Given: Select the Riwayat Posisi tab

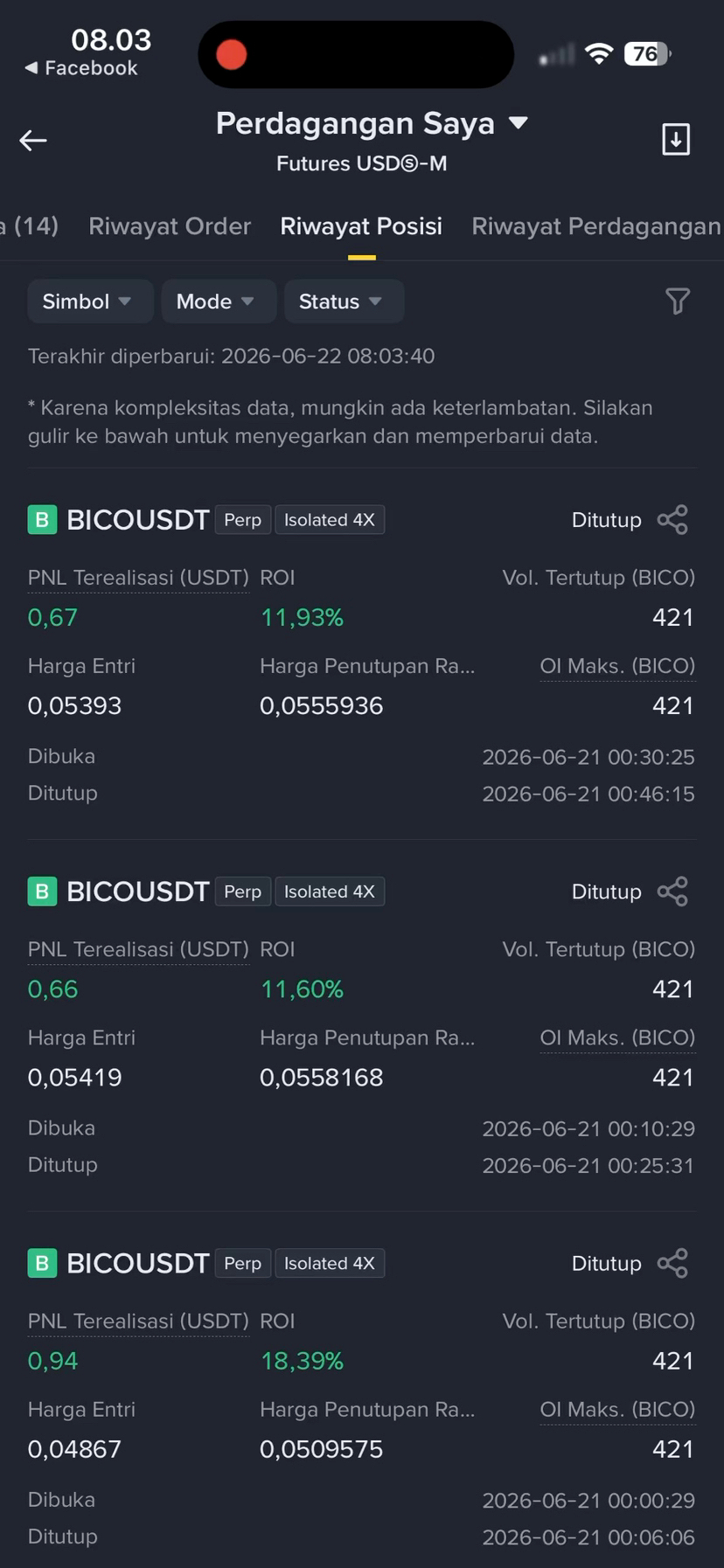Looking at the screenshot, I should [361, 226].
